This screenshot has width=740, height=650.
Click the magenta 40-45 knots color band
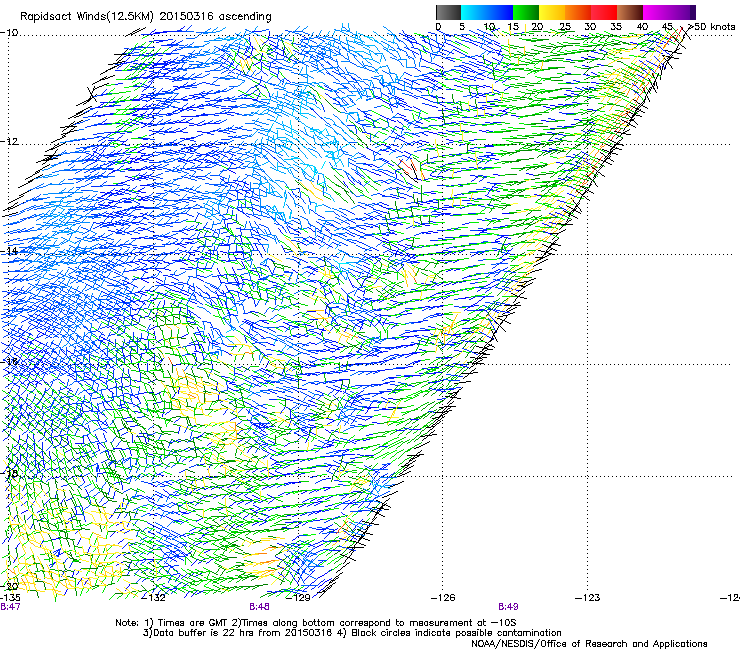pyautogui.click(x=666, y=12)
